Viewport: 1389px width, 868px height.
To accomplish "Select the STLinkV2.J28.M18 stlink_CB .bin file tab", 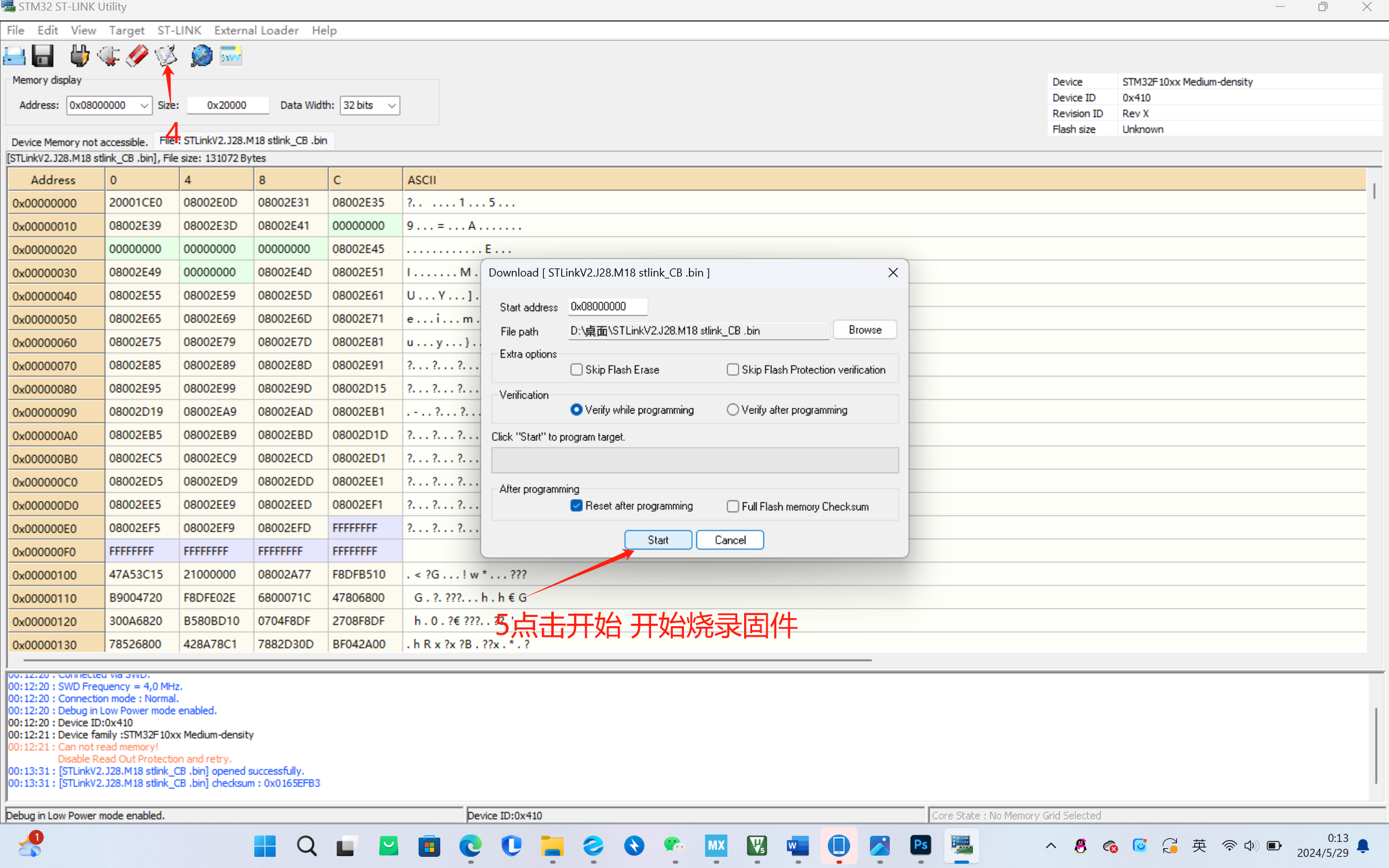I will pyautogui.click(x=244, y=141).
